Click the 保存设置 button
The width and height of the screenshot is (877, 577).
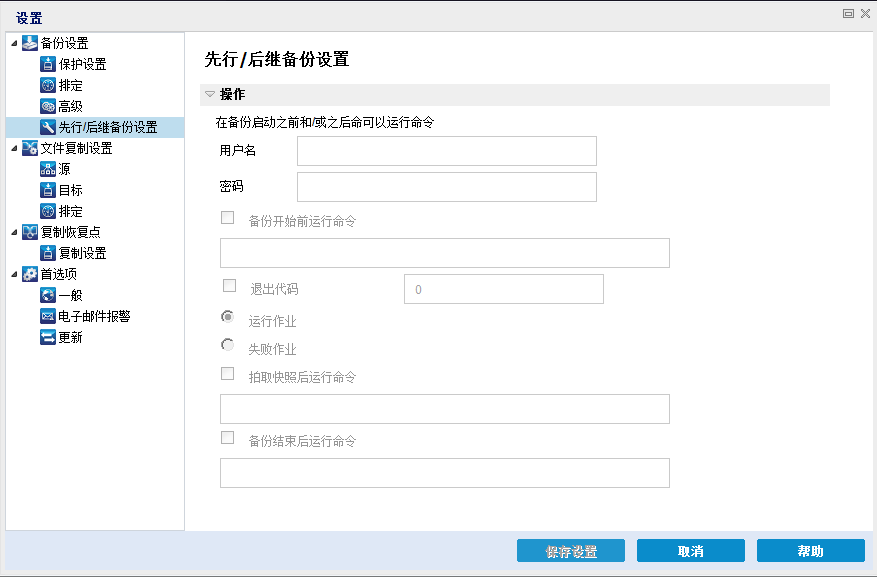[x=570, y=550]
